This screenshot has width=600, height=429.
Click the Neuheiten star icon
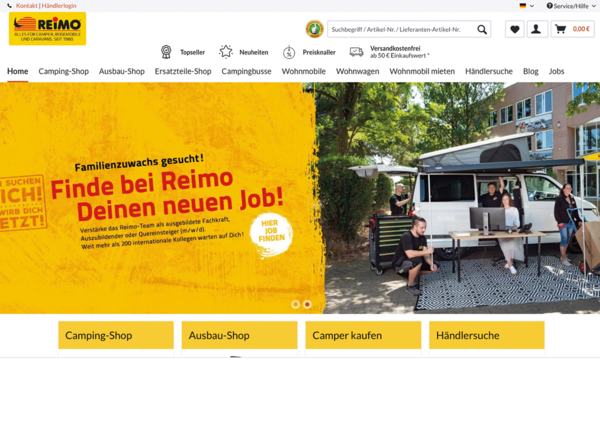point(226,52)
